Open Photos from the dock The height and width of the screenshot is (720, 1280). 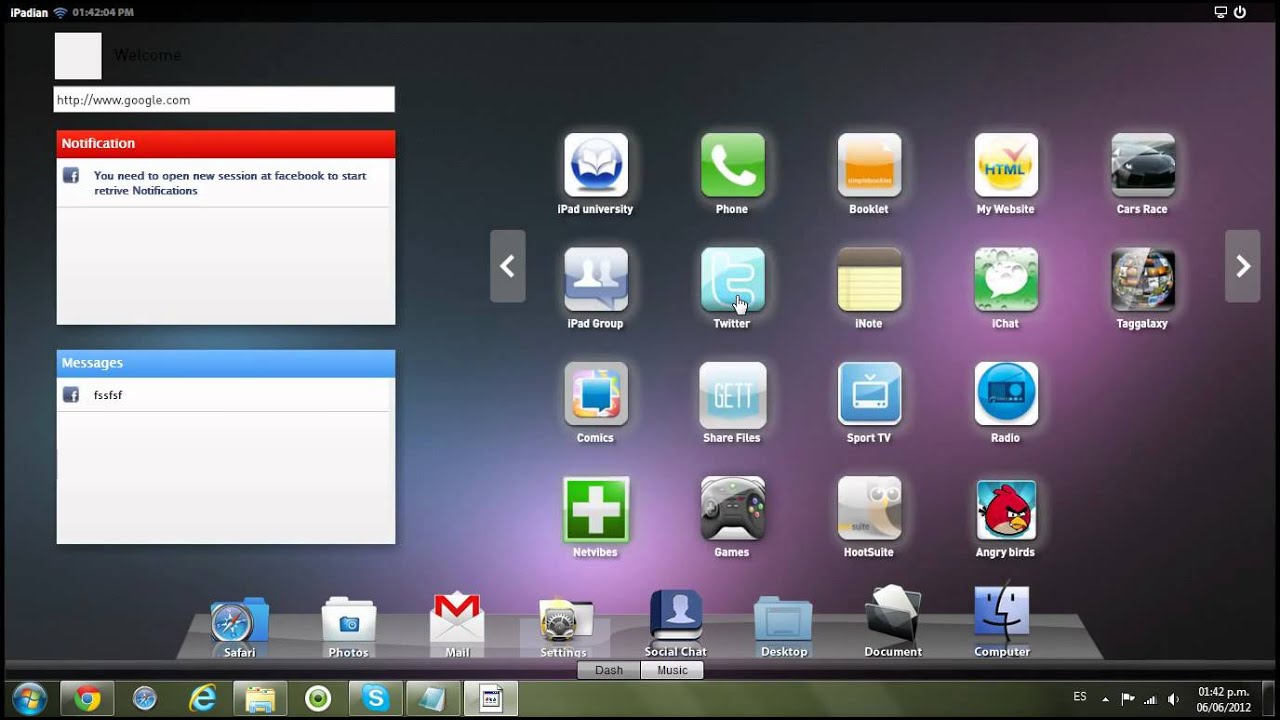(349, 621)
